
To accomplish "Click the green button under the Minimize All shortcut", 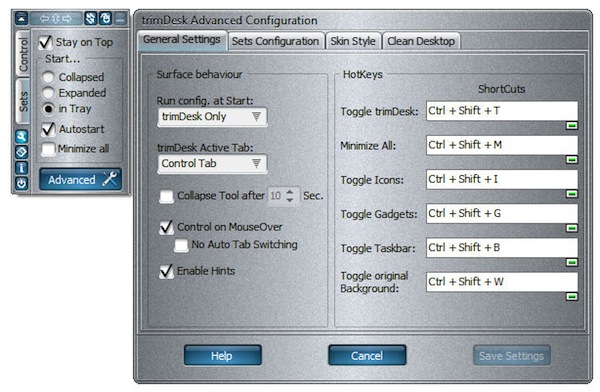I will (572, 160).
